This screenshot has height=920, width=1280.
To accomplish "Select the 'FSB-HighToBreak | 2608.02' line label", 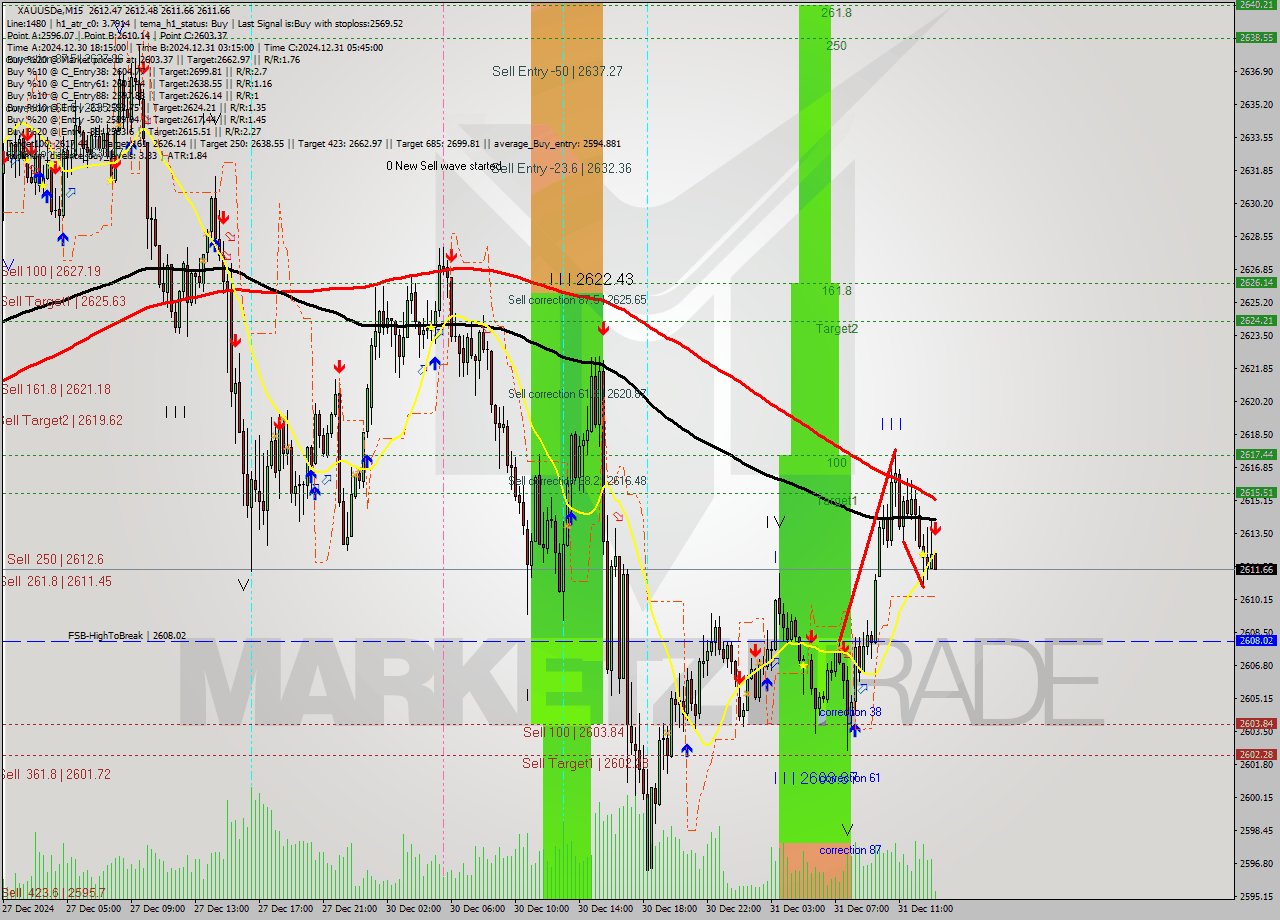I will click(x=127, y=635).
